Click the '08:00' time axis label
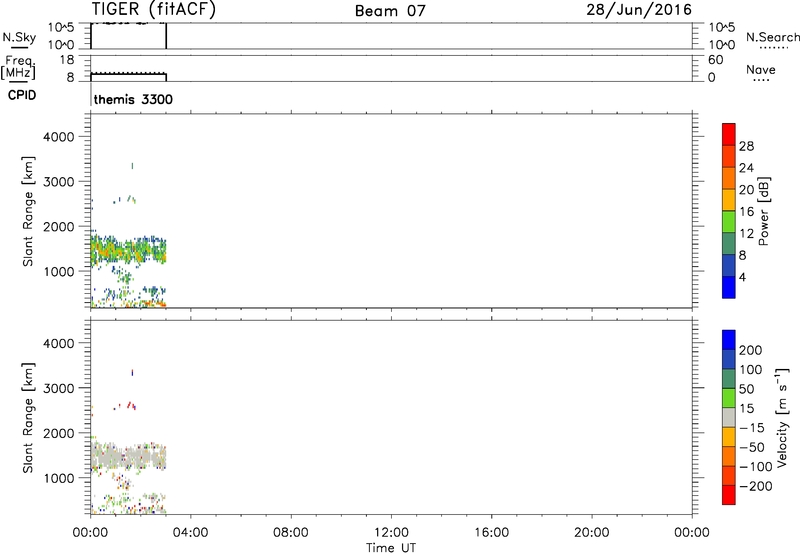 pos(291,533)
